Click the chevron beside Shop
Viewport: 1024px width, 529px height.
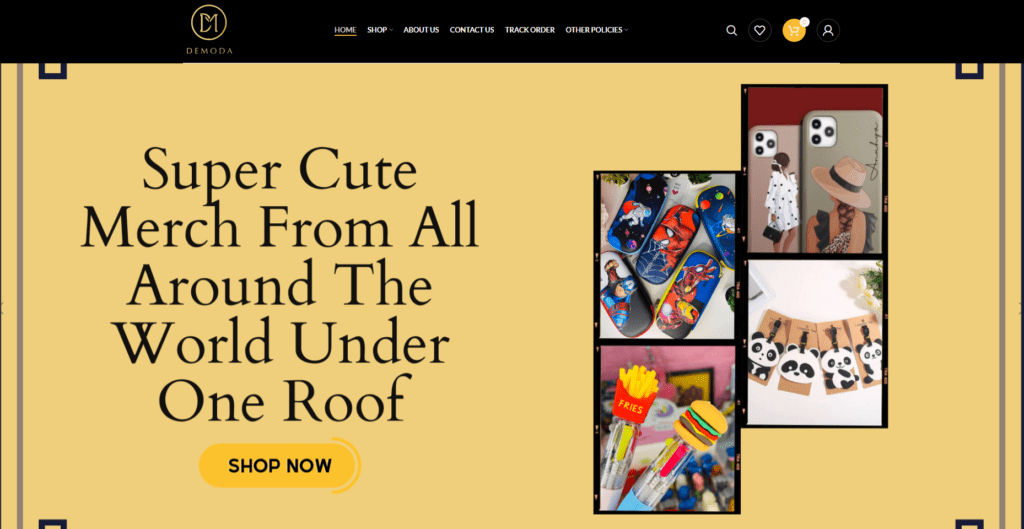pos(391,30)
